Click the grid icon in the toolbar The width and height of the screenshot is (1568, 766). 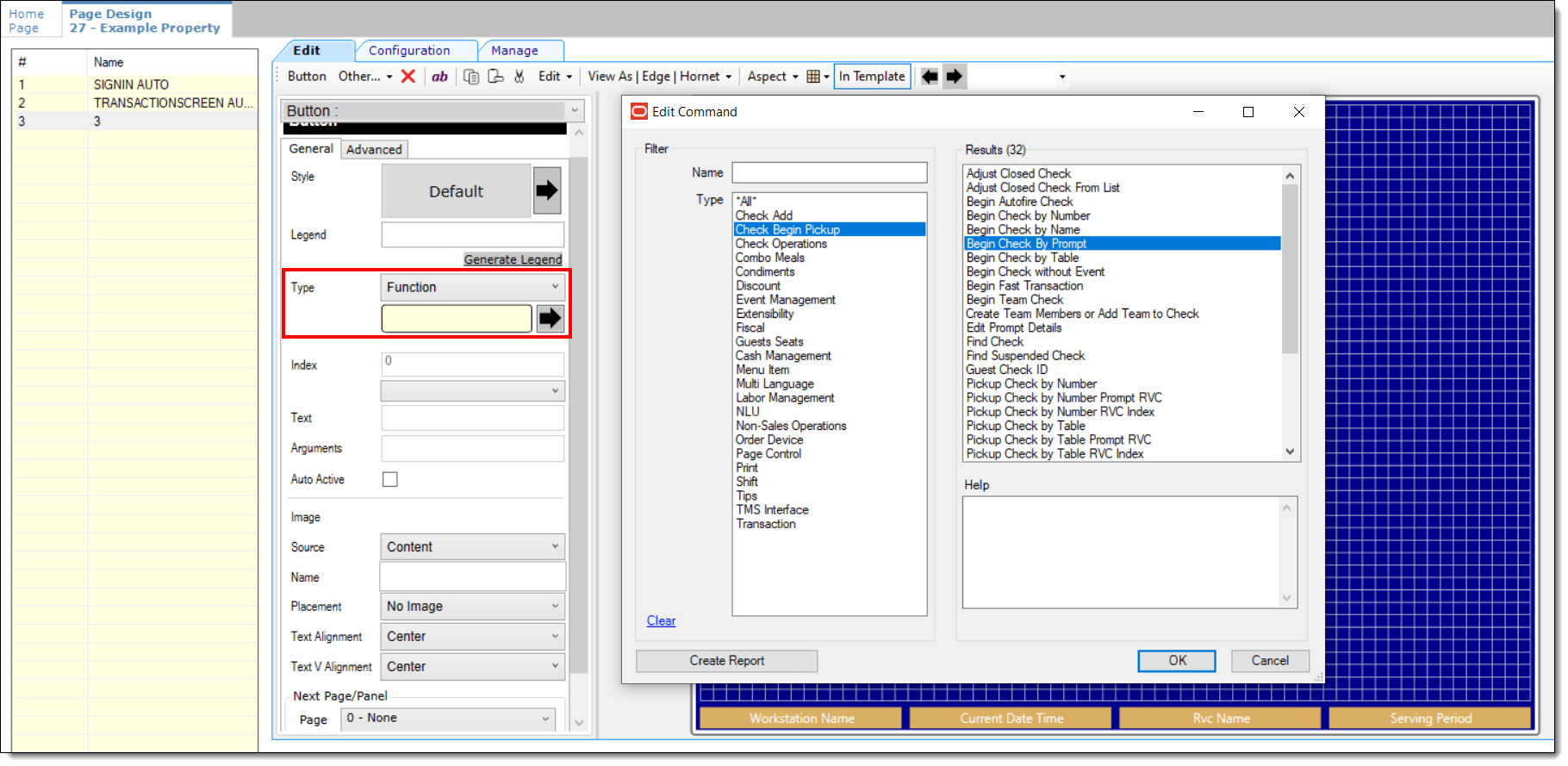click(813, 77)
